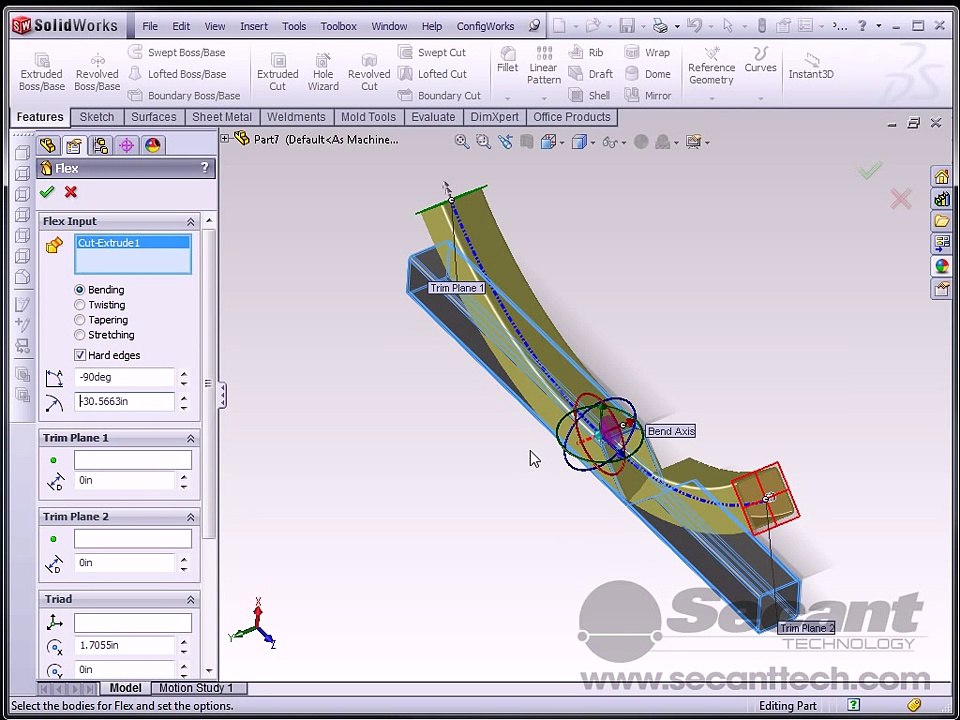Open the DimXpertManager crosshair tab
The width and height of the screenshot is (960, 720).
tap(126, 145)
